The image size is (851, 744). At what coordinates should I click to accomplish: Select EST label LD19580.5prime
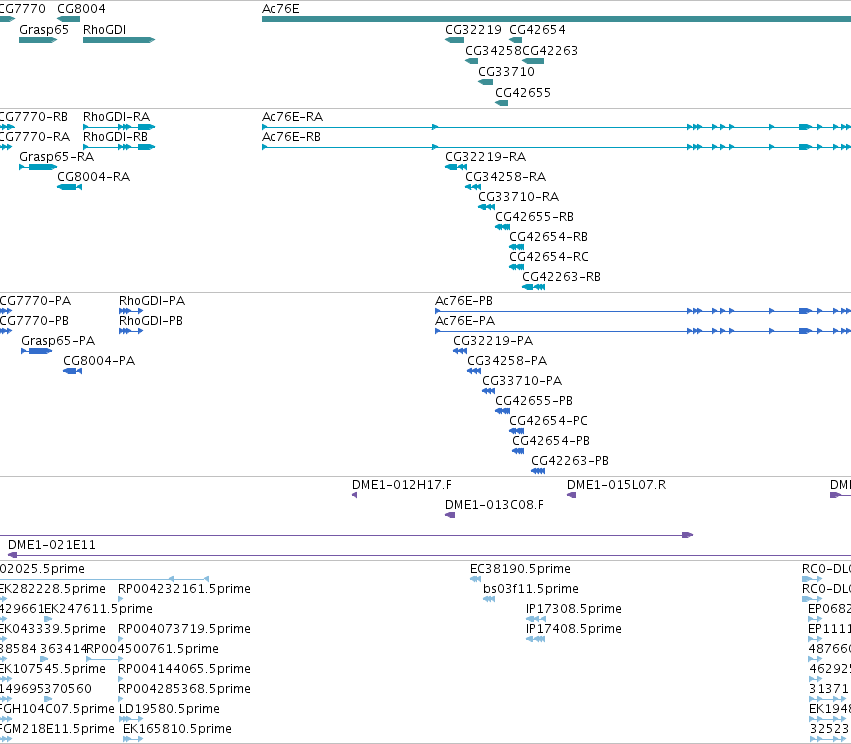click(x=169, y=710)
